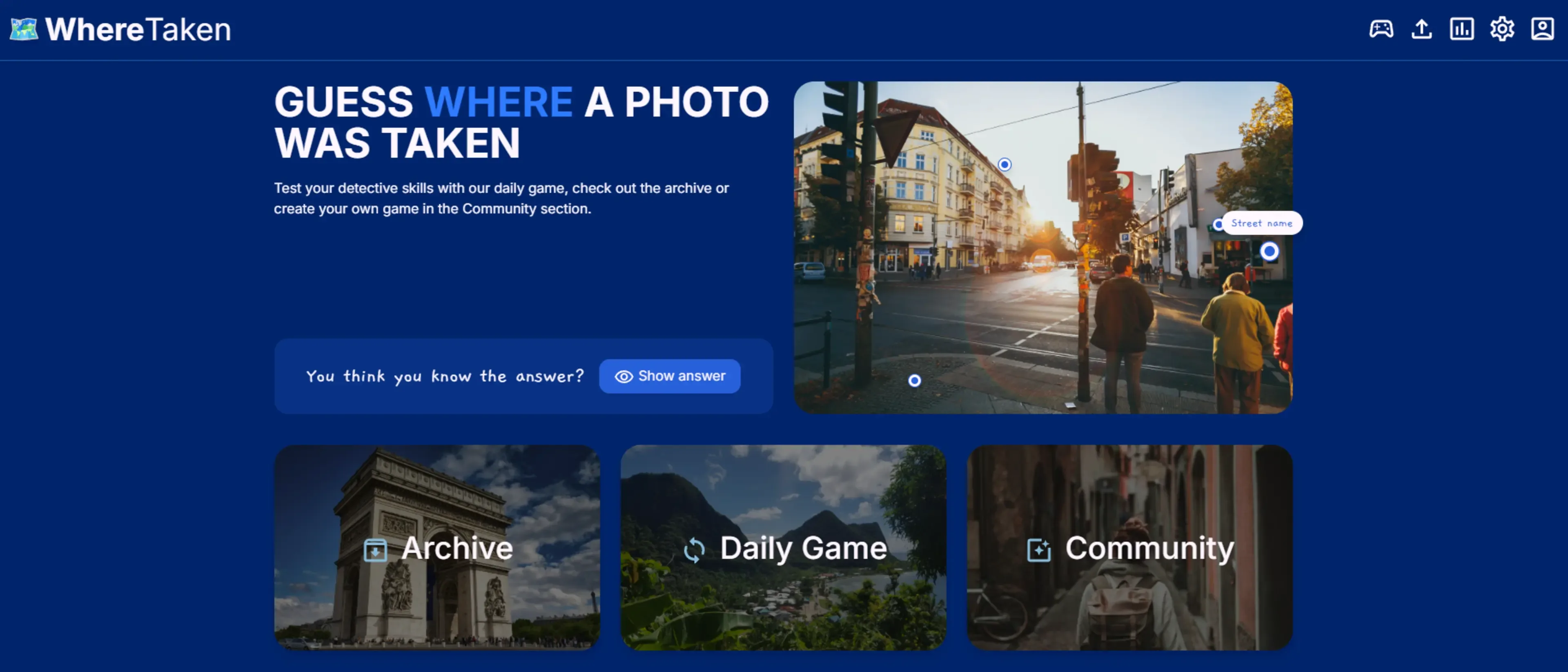This screenshot has width=1568, height=672.
Task: Click the user profile icon
Action: [x=1542, y=29]
